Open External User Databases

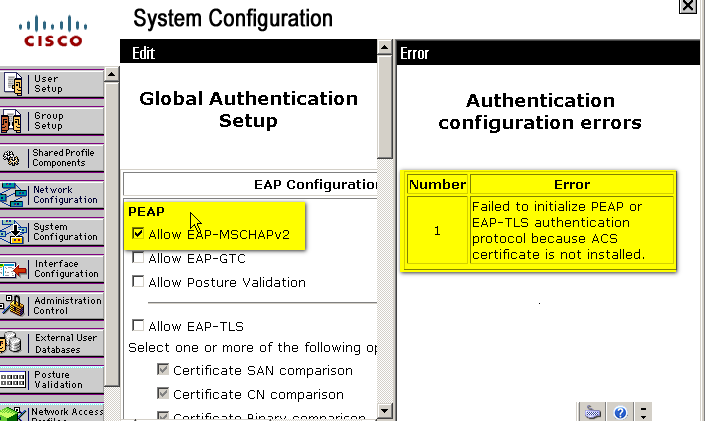tap(52, 343)
